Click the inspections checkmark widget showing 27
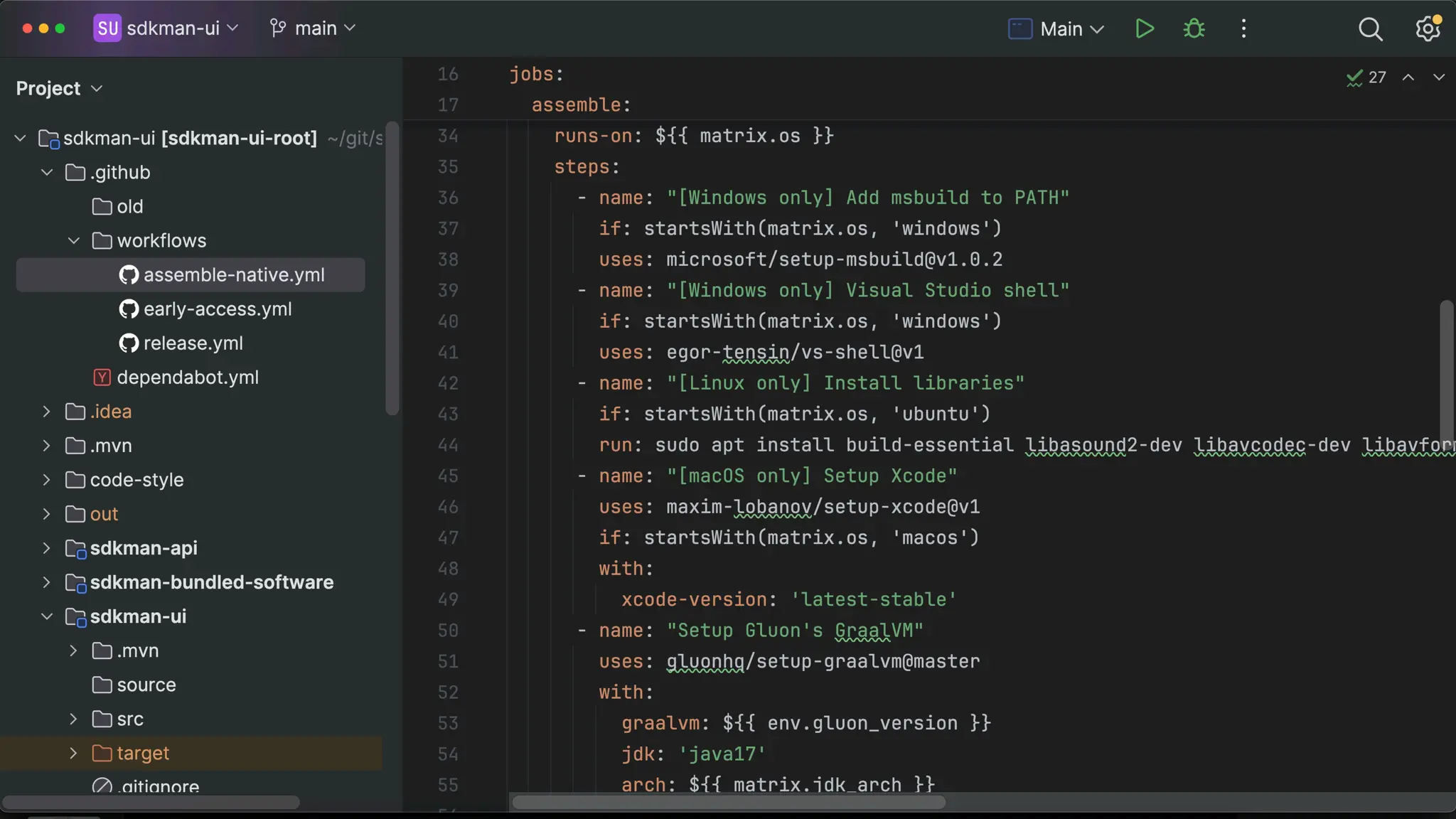 [x=1366, y=77]
